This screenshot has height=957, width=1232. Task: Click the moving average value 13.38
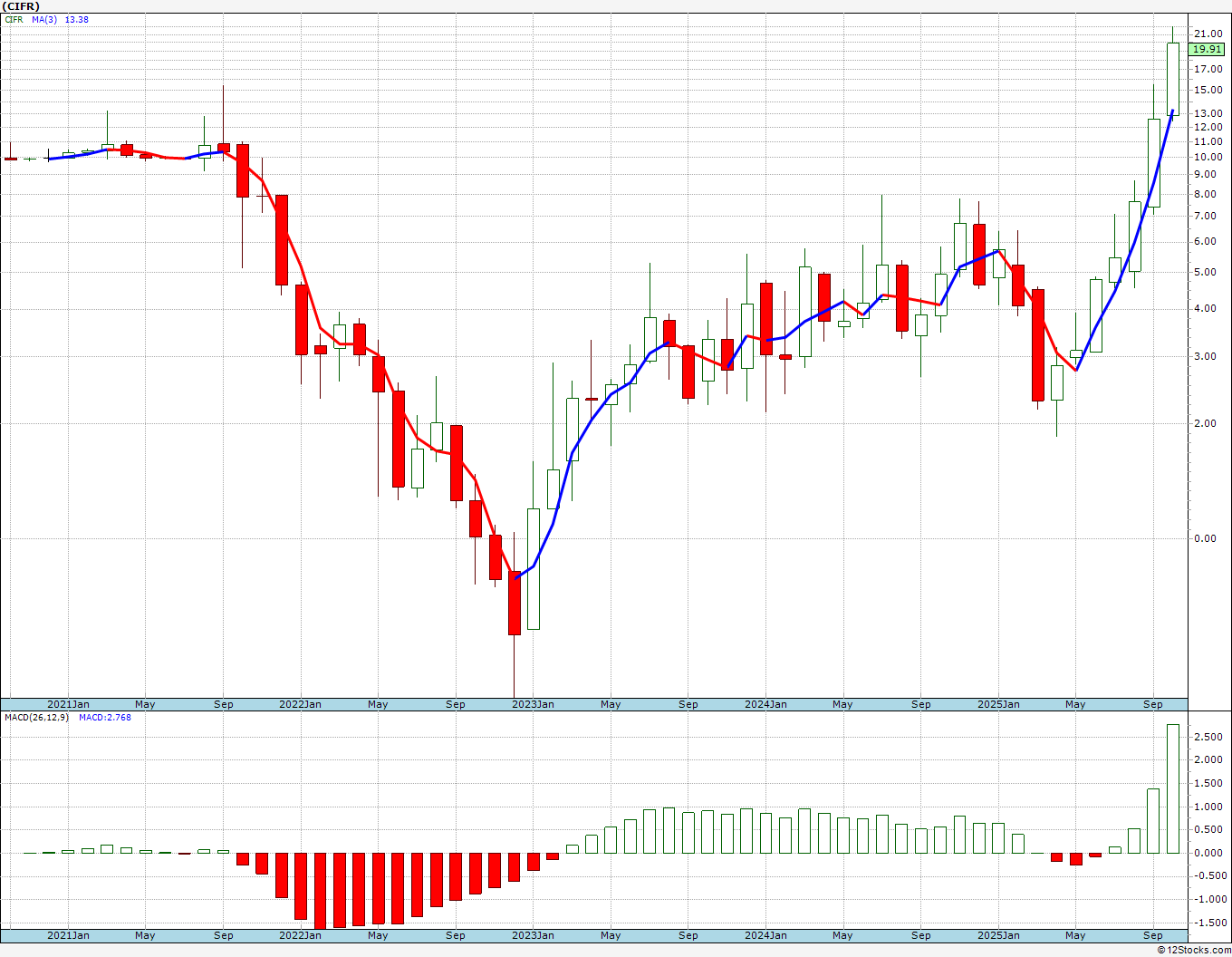(x=77, y=20)
